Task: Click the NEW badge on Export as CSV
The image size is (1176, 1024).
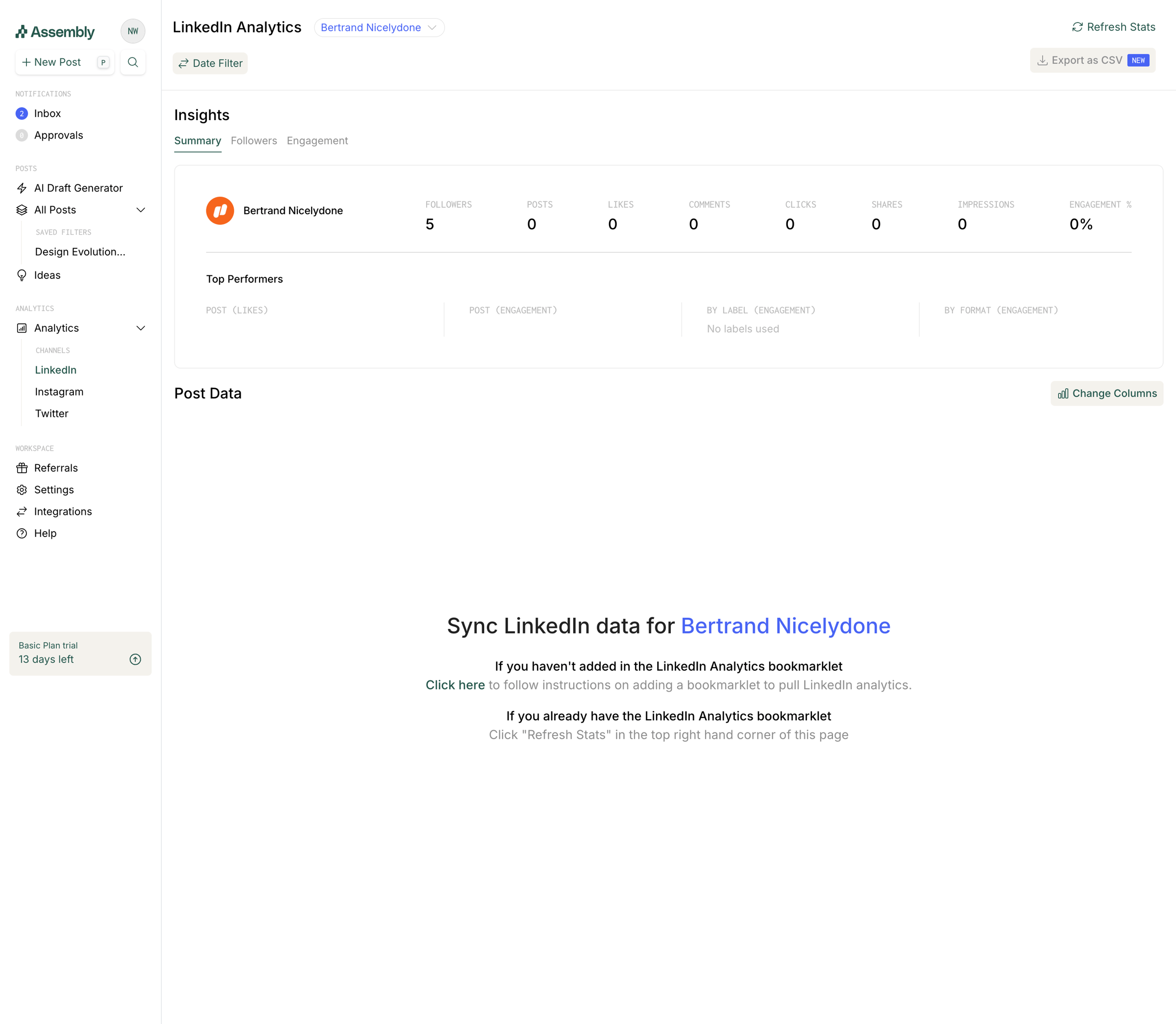Action: tap(1138, 61)
